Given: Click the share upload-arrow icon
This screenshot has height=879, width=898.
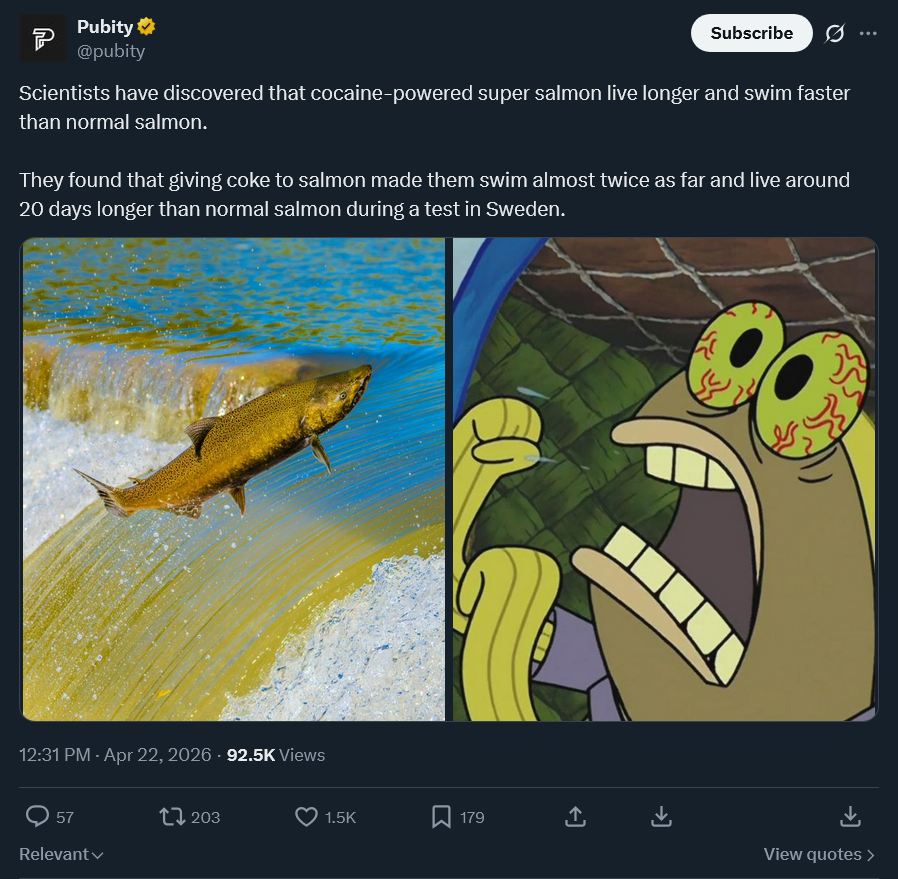Looking at the screenshot, I should (x=575, y=817).
